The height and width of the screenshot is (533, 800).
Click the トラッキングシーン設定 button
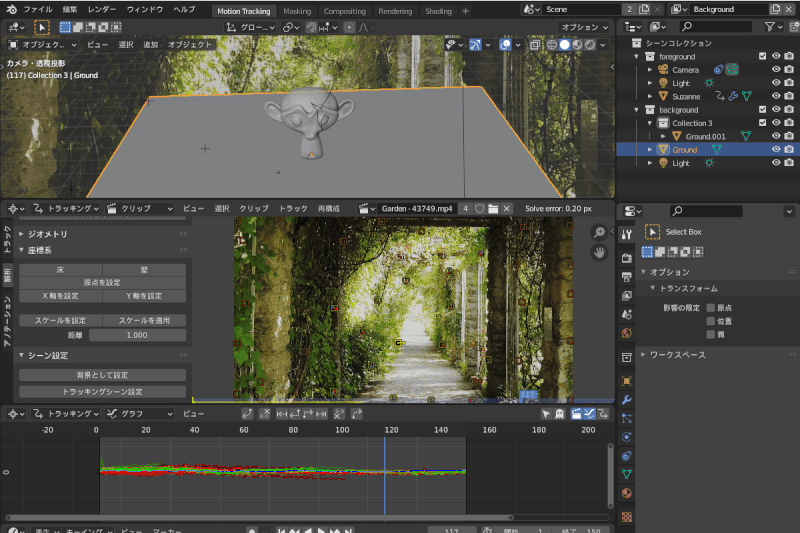(102, 391)
